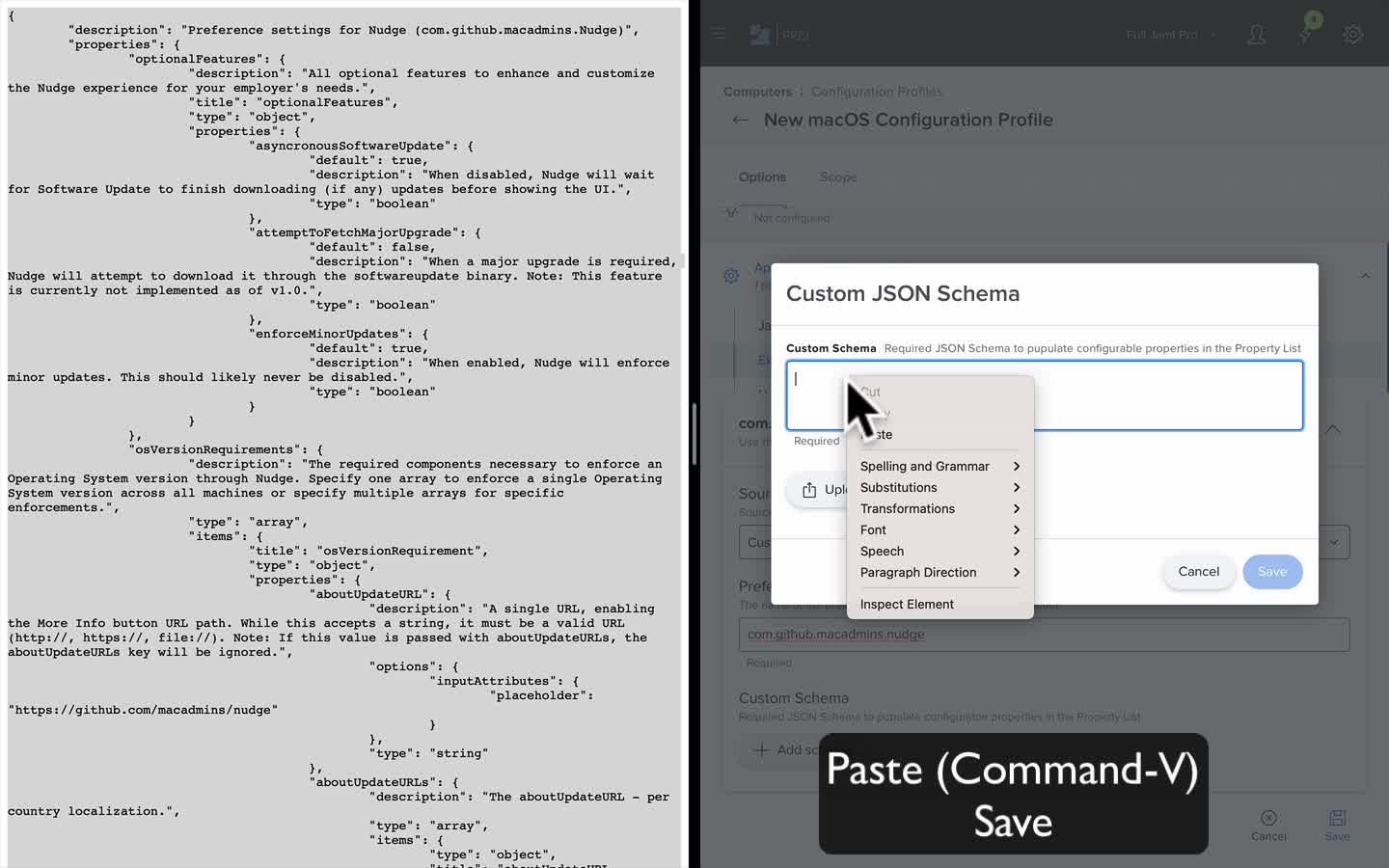The width and height of the screenshot is (1389, 868).
Task: Open the Font submenu
Action: [940, 529]
